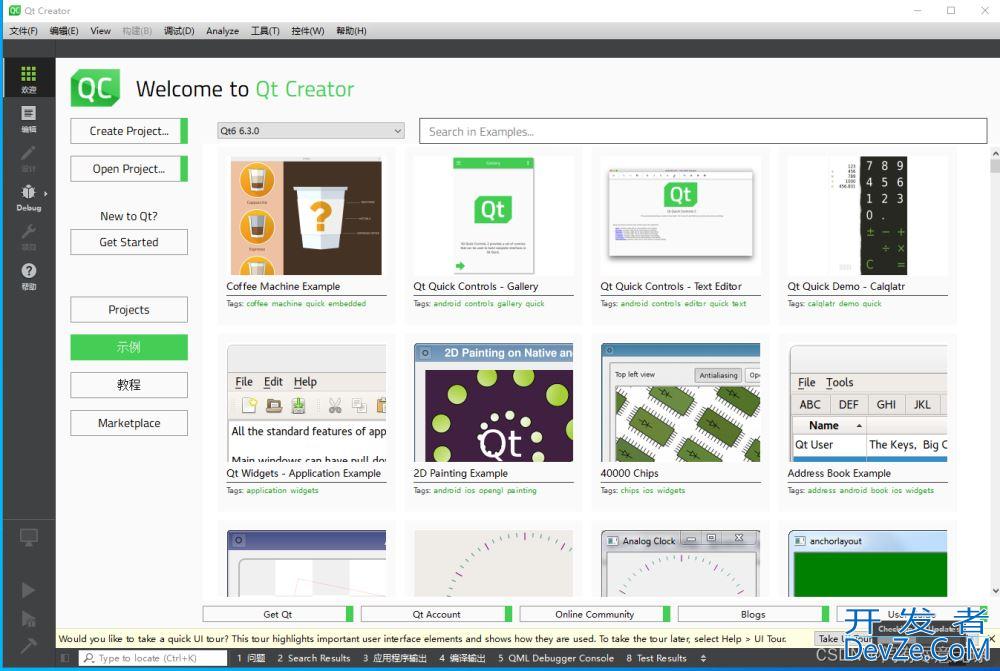
Task: Expand the Debug mode submenu arrow
Action: point(45,193)
